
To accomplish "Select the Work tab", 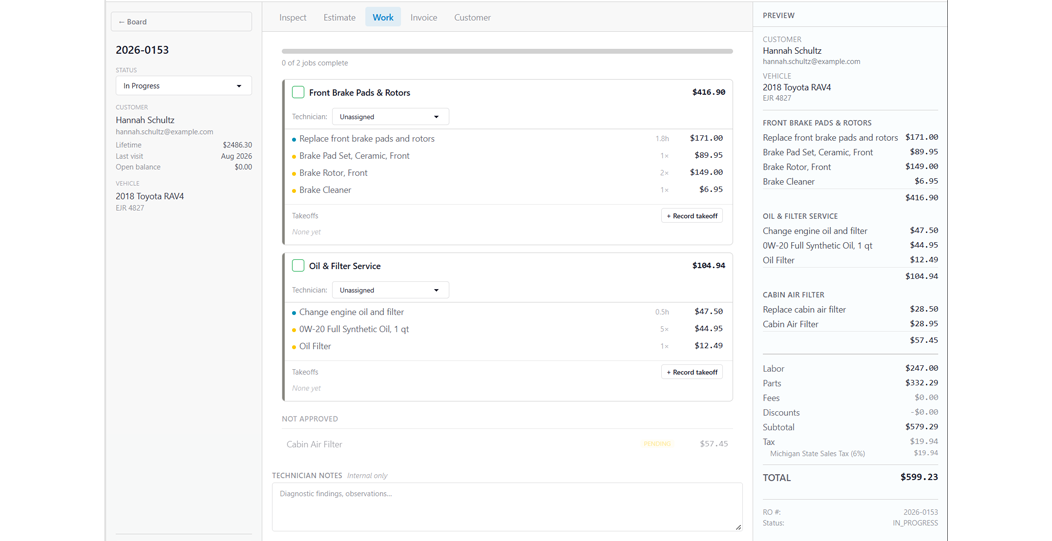I will tap(383, 17).
